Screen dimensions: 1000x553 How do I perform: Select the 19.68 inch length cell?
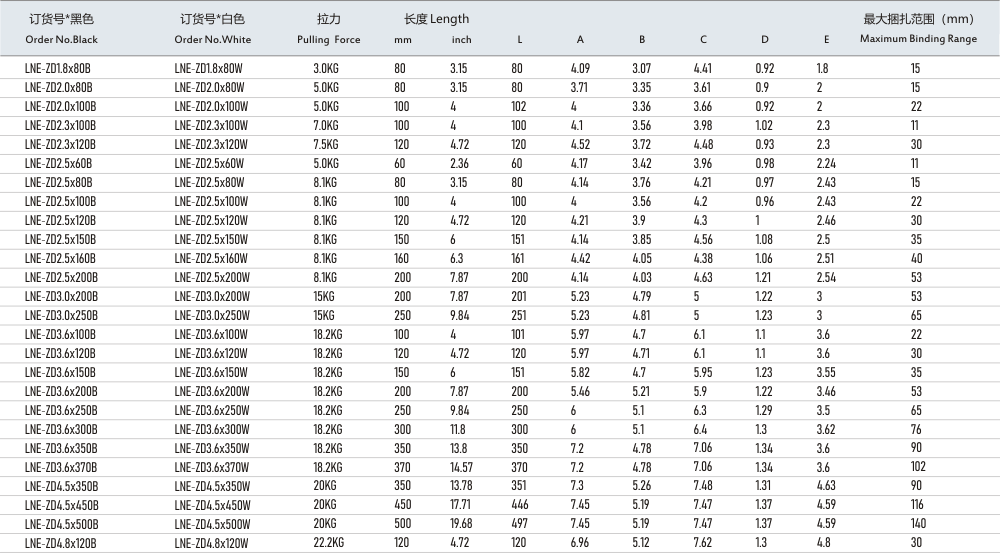(x=461, y=525)
